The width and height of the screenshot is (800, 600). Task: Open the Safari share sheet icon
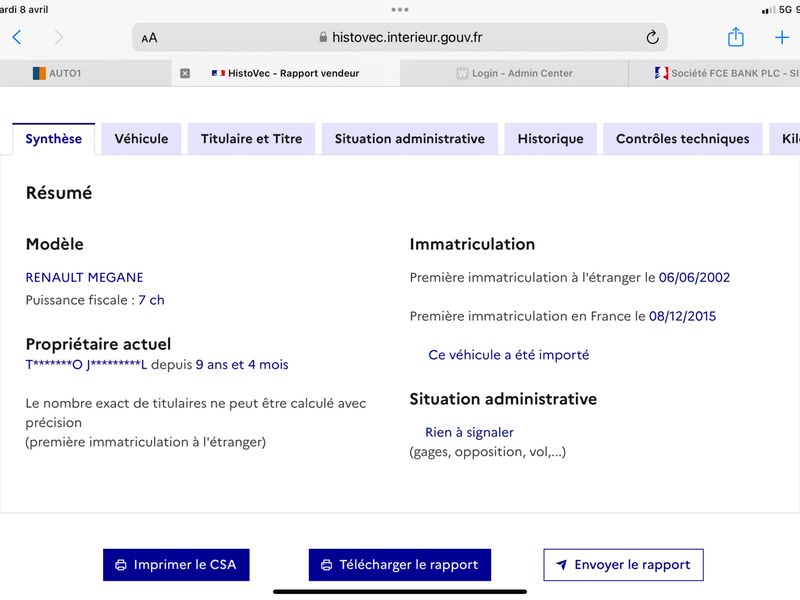735,37
